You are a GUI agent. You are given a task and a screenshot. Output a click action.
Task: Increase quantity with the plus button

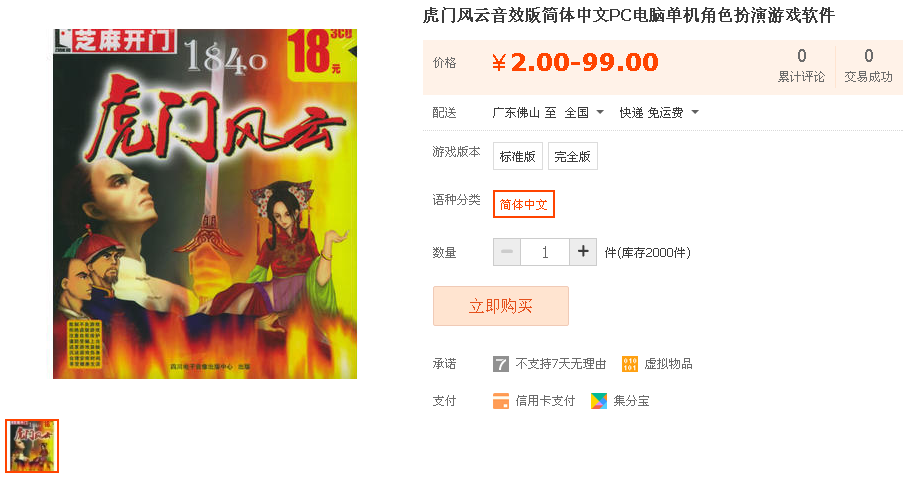pyautogui.click(x=583, y=252)
